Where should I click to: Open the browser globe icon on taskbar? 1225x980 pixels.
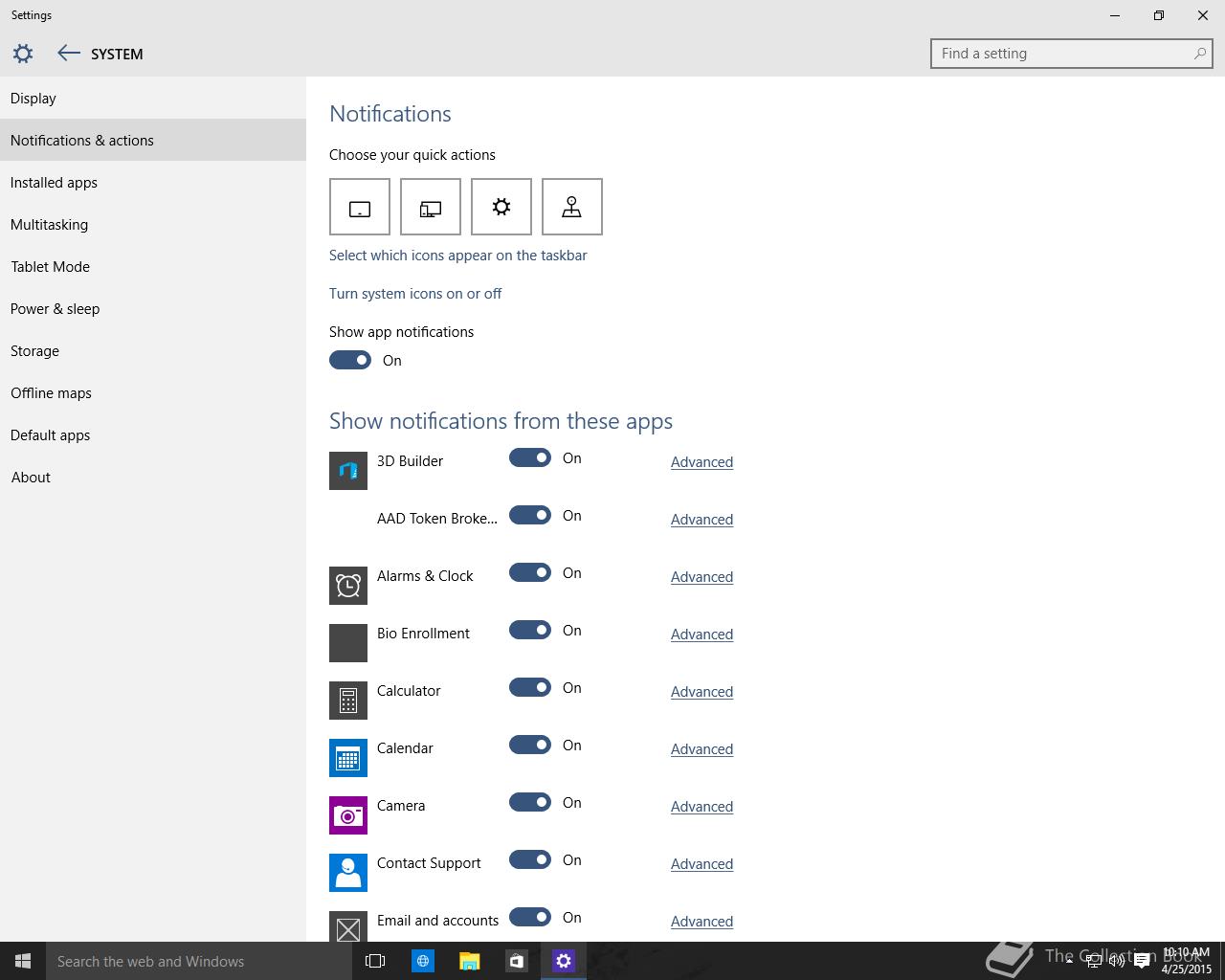pyautogui.click(x=422, y=961)
